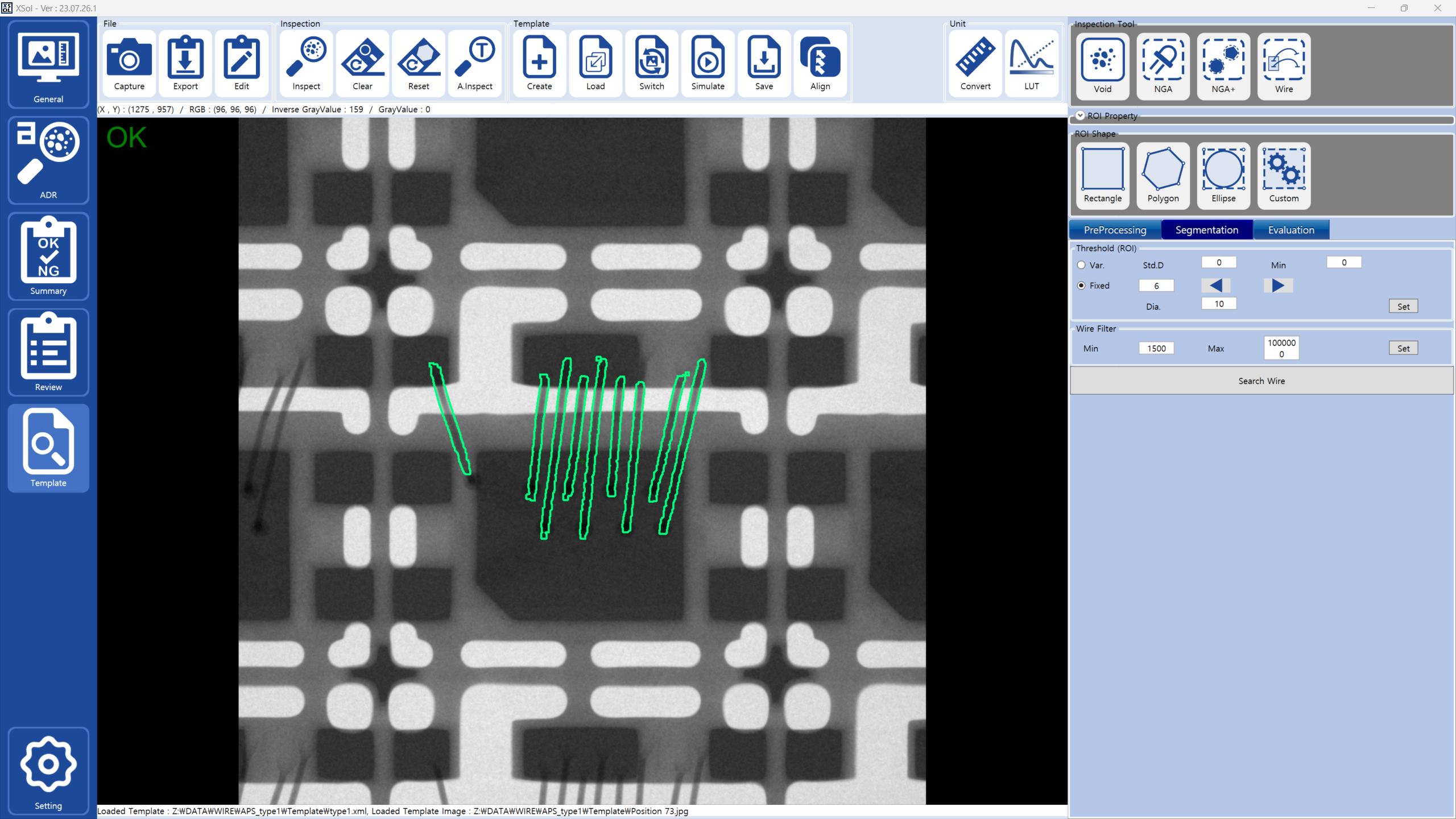
Task: Select the Fixed threshold radio button
Action: 1081,286
